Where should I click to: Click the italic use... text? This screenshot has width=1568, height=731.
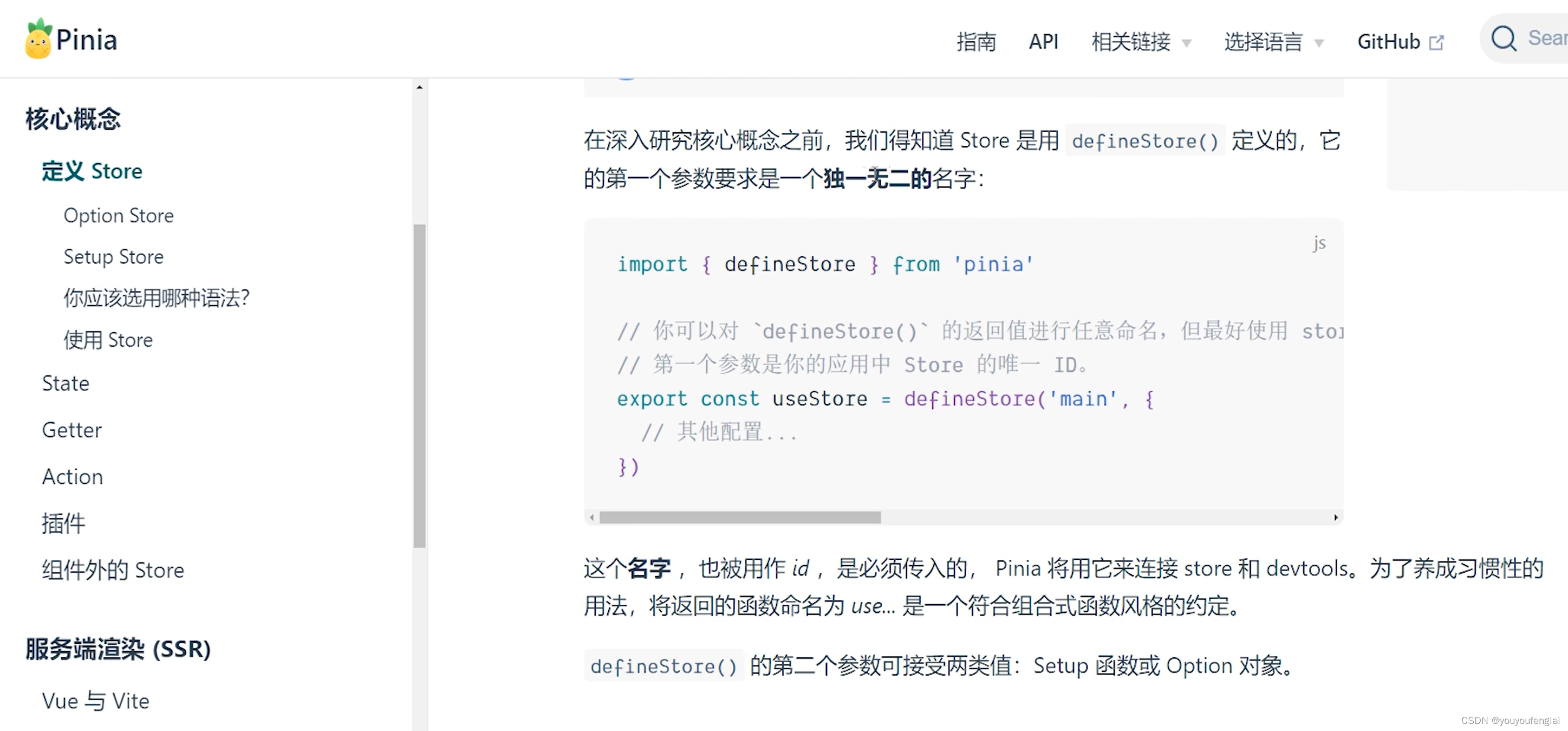(873, 606)
